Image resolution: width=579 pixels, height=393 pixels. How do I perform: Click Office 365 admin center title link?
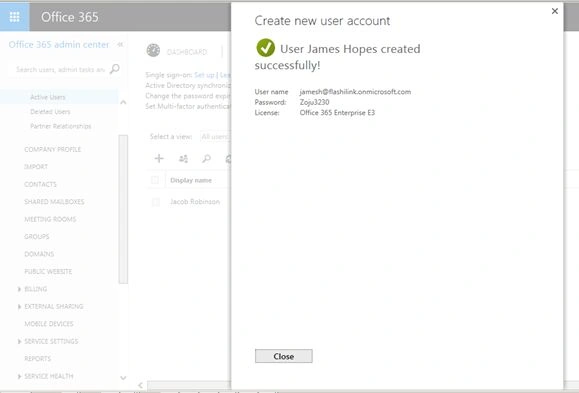[x=59, y=45]
